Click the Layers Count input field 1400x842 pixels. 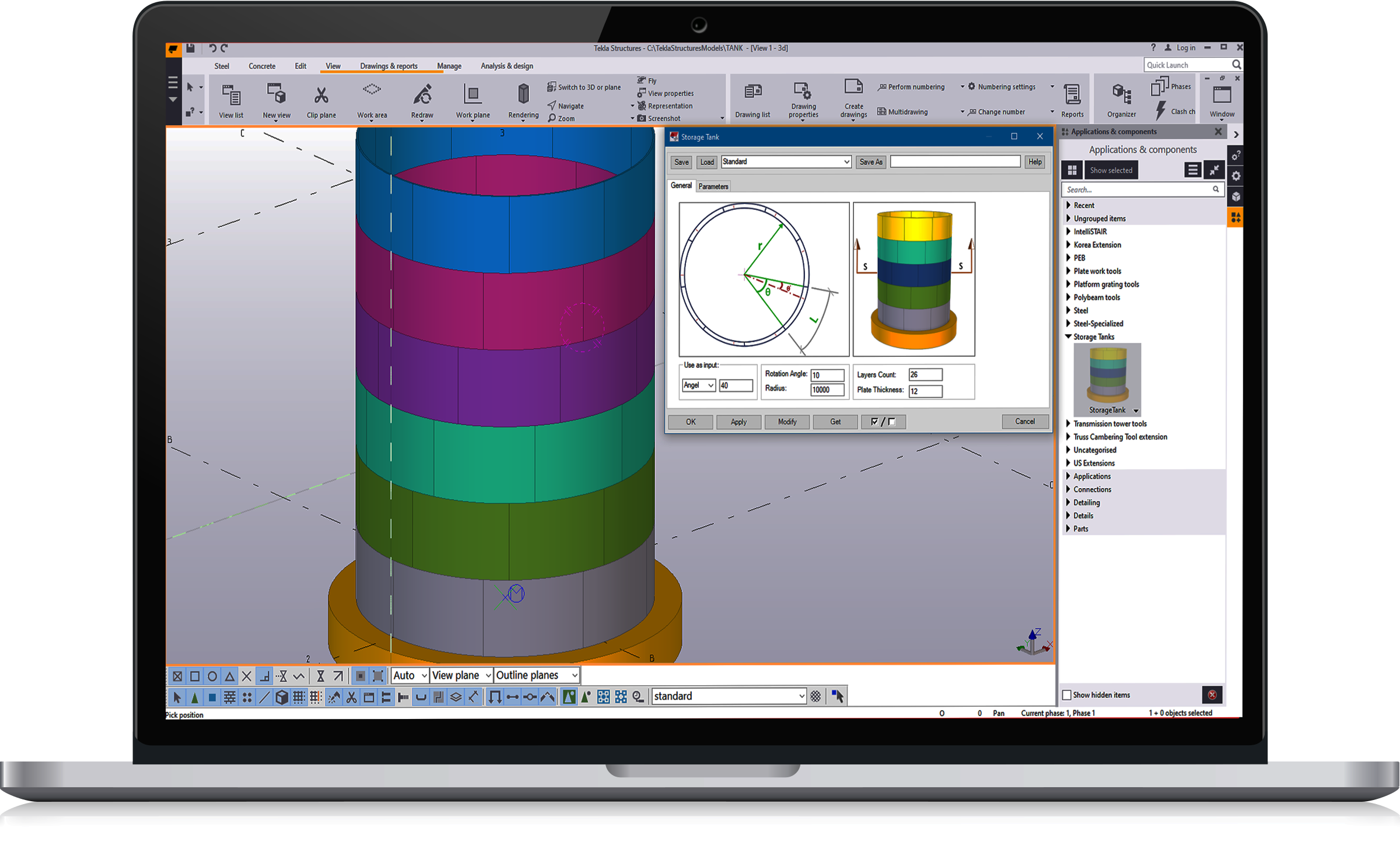pyautogui.click(x=925, y=375)
